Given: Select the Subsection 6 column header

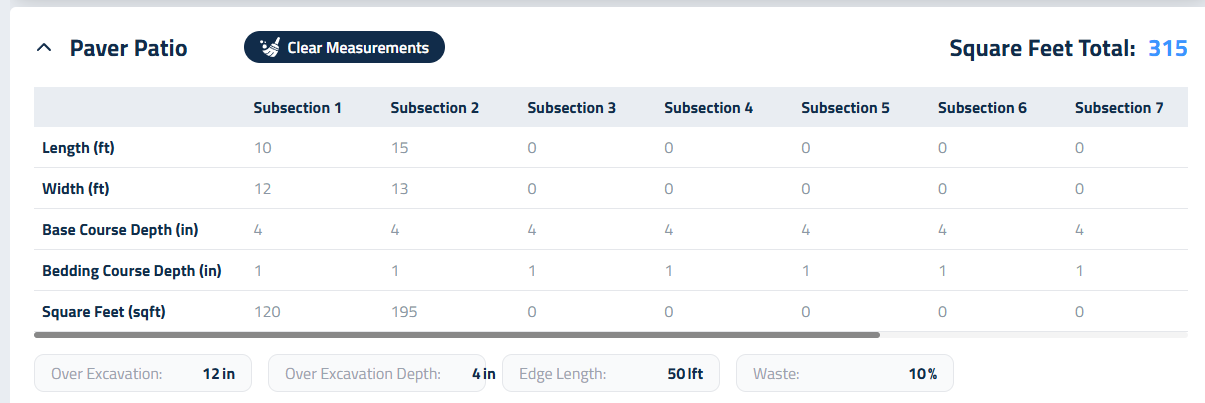Looking at the screenshot, I should [982, 108].
